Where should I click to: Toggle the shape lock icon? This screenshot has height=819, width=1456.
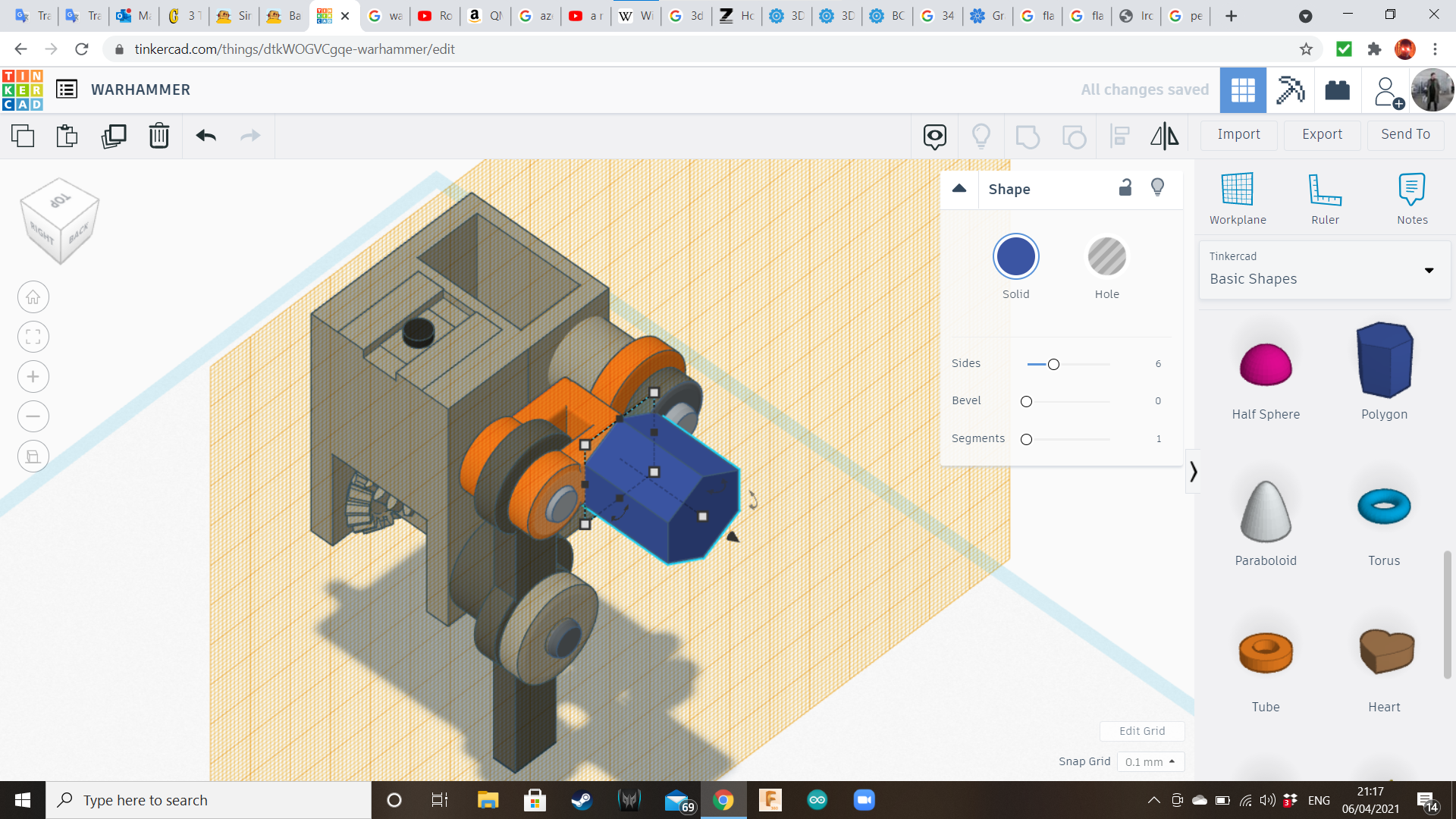[x=1125, y=188]
